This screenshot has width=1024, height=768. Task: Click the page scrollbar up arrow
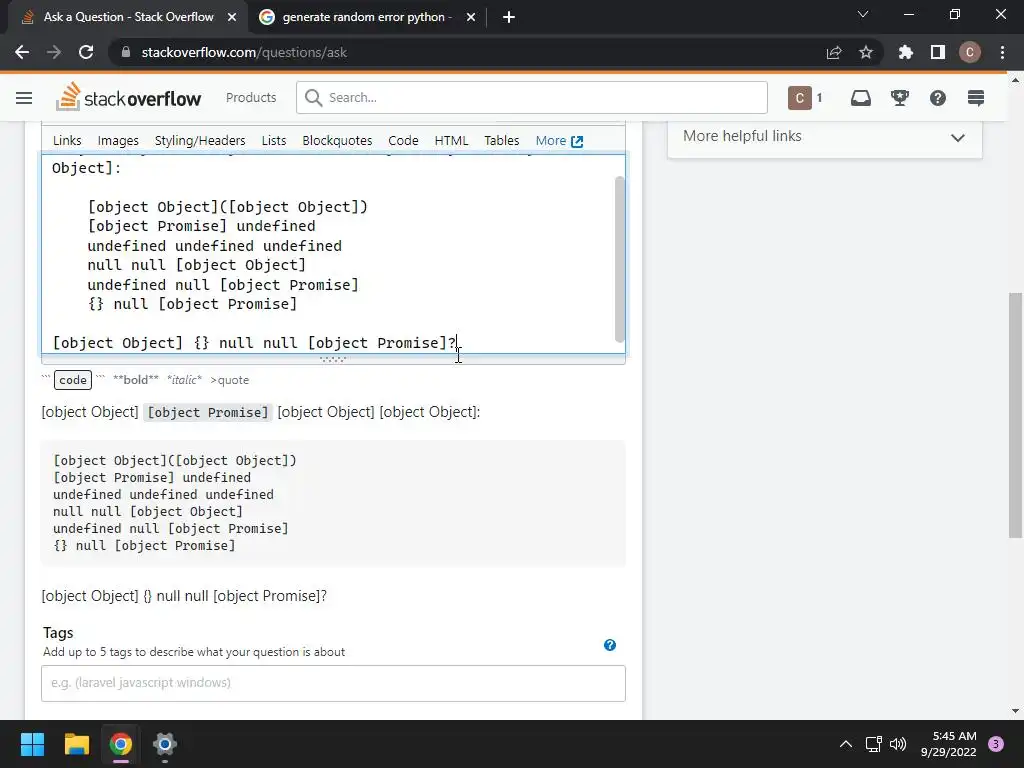click(x=1015, y=81)
